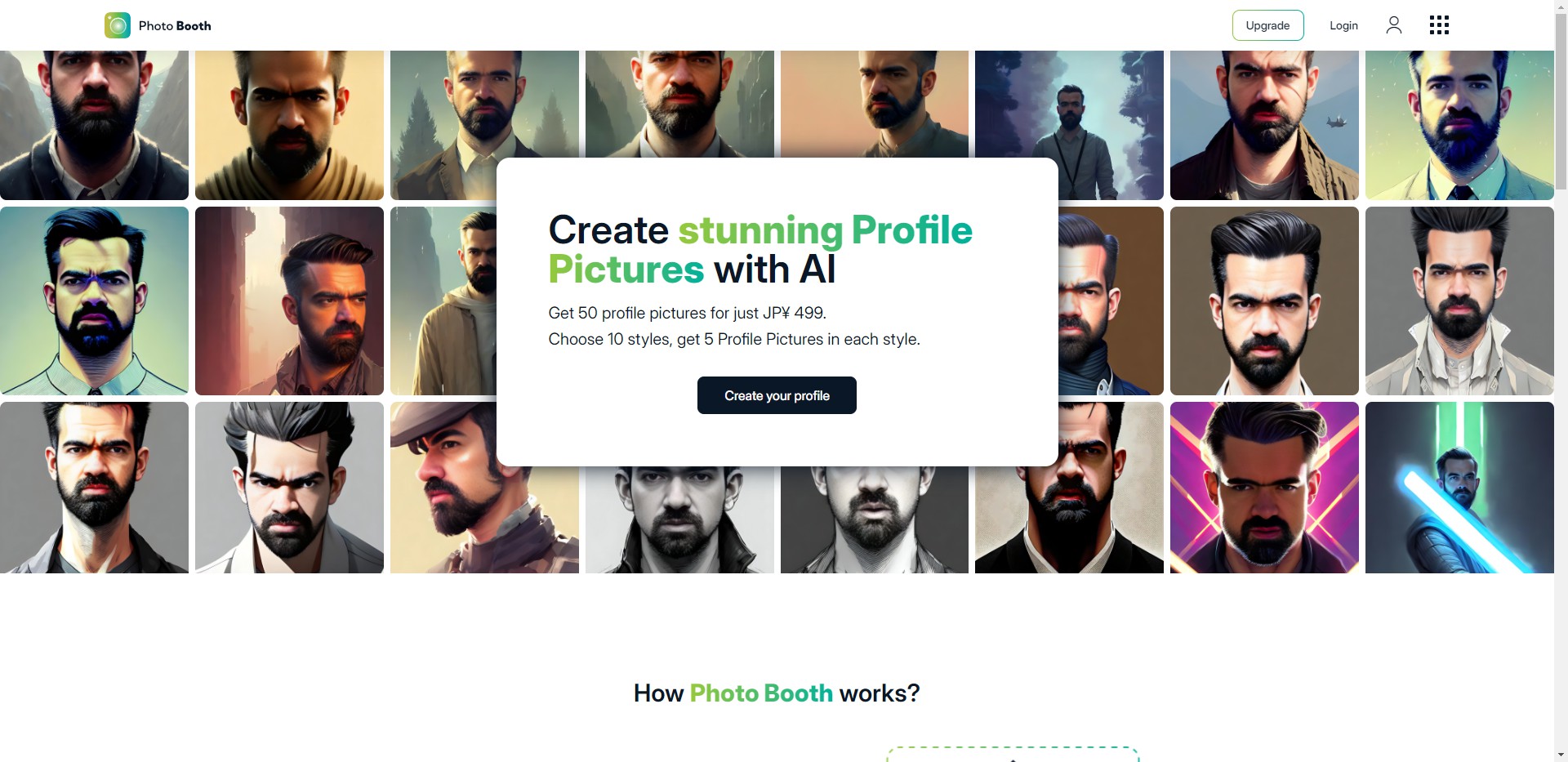Click the scrollbar down arrow
The height and width of the screenshot is (762, 1568).
coord(1561,755)
